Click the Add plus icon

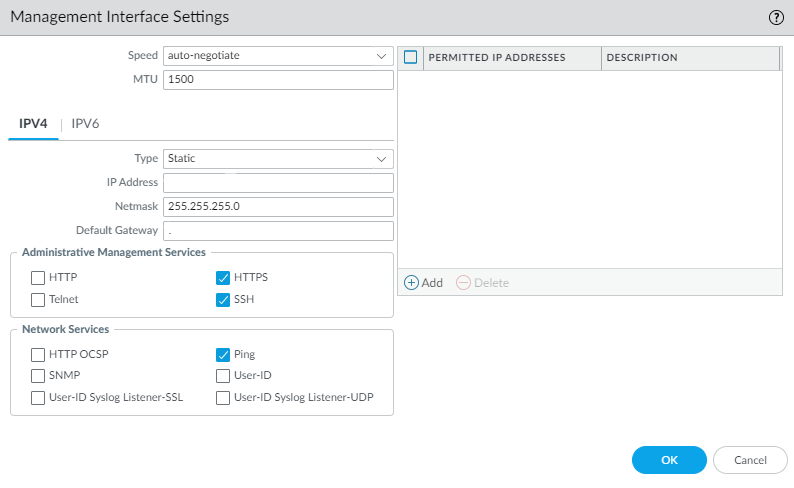coord(411,283)
